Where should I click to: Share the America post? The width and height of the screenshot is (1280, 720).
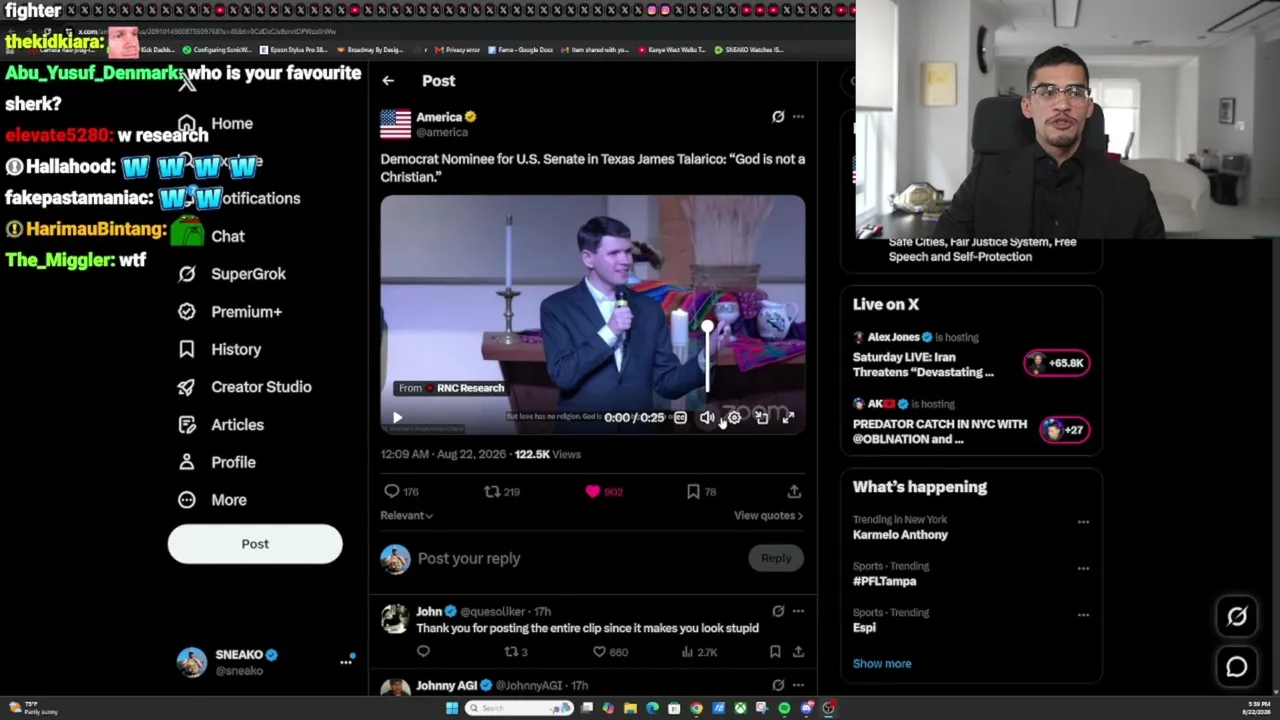pos(794,492)
